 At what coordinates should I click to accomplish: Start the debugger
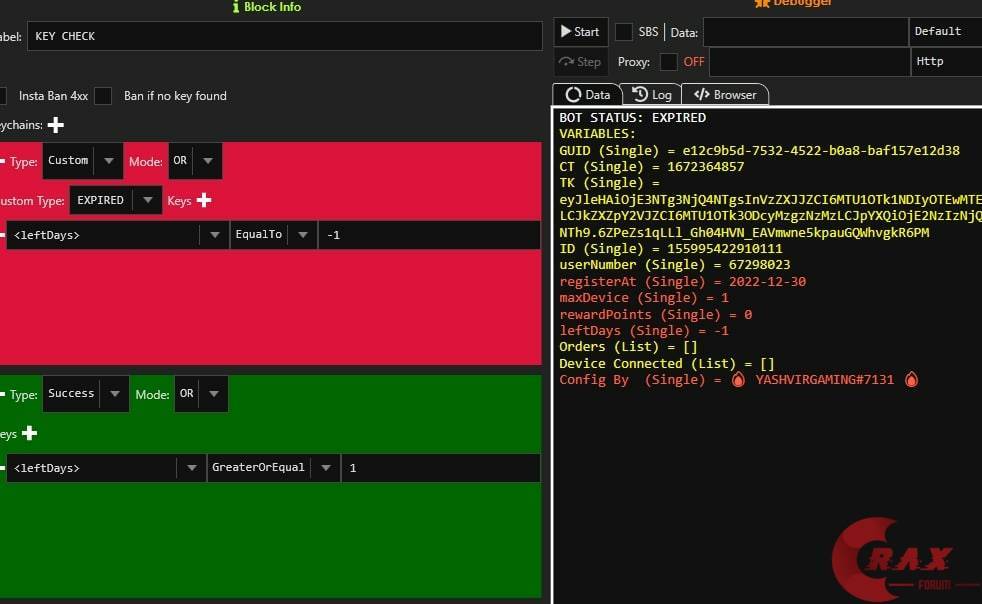tap(581, 32)
